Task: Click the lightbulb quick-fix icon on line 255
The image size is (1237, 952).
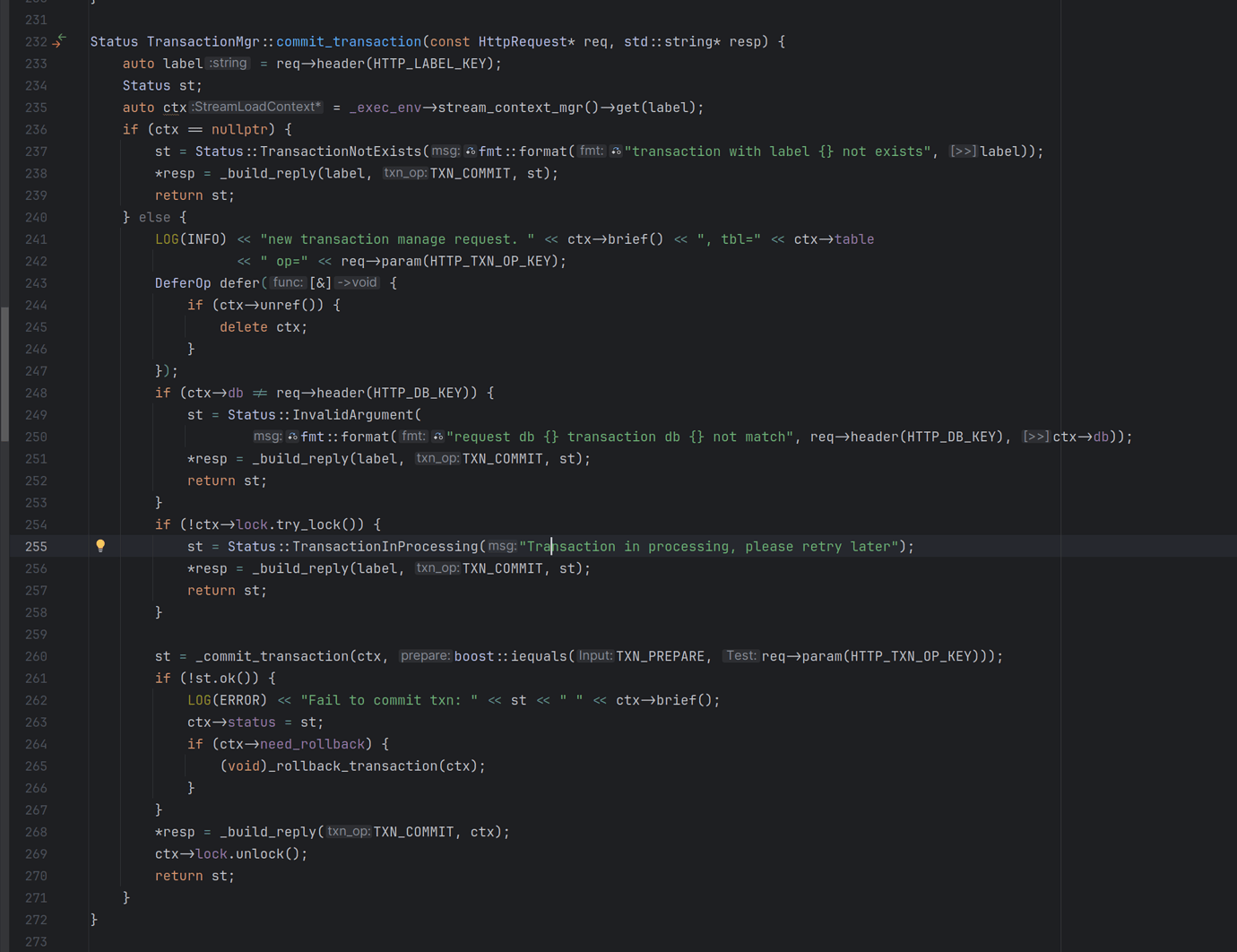Action: coord(100,546)
